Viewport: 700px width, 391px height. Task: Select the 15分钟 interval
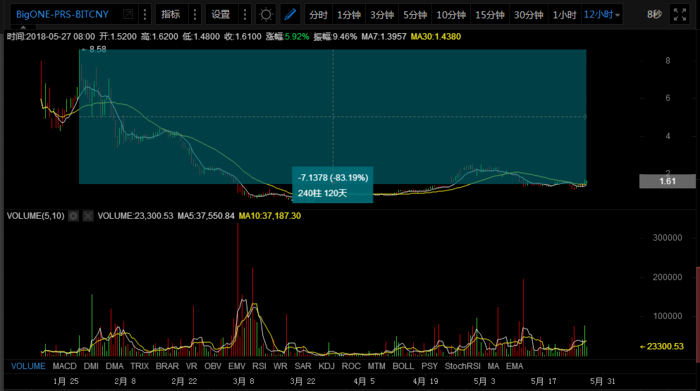(490, 15)
